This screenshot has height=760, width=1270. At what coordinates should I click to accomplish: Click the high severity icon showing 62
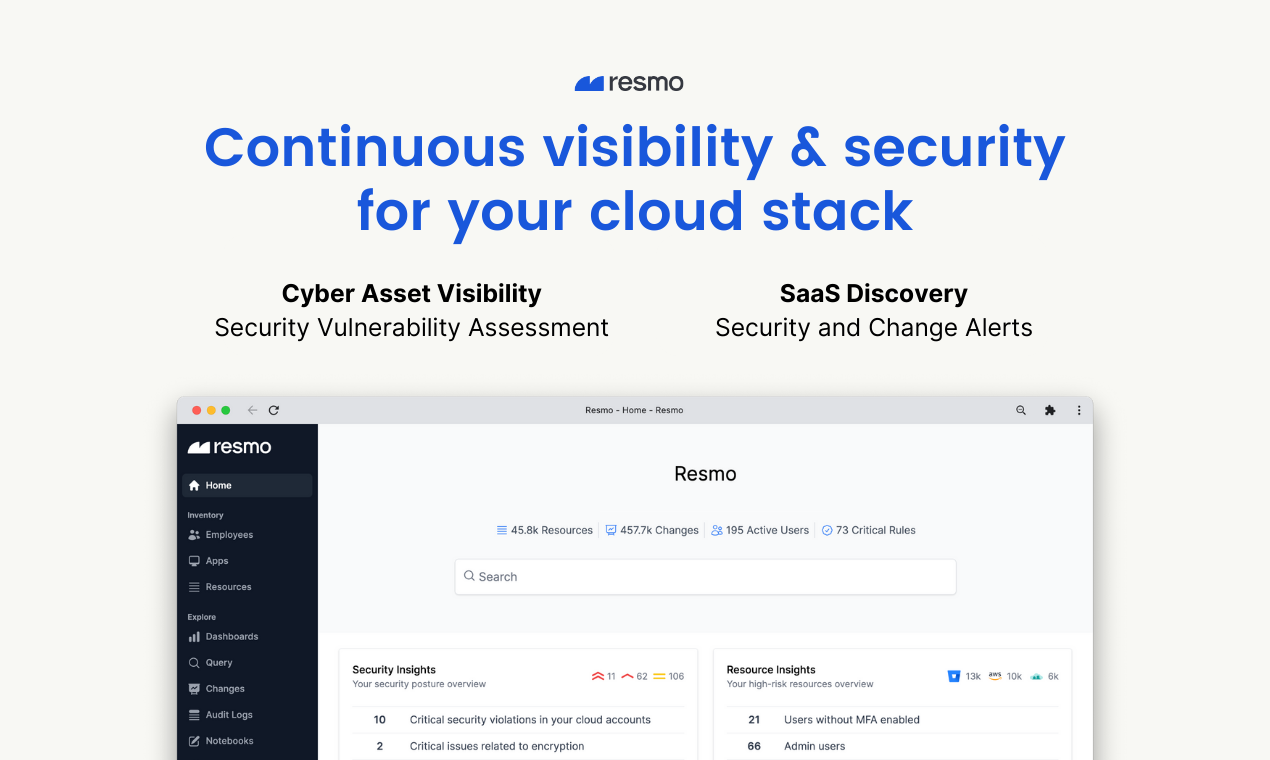(628, 677)
